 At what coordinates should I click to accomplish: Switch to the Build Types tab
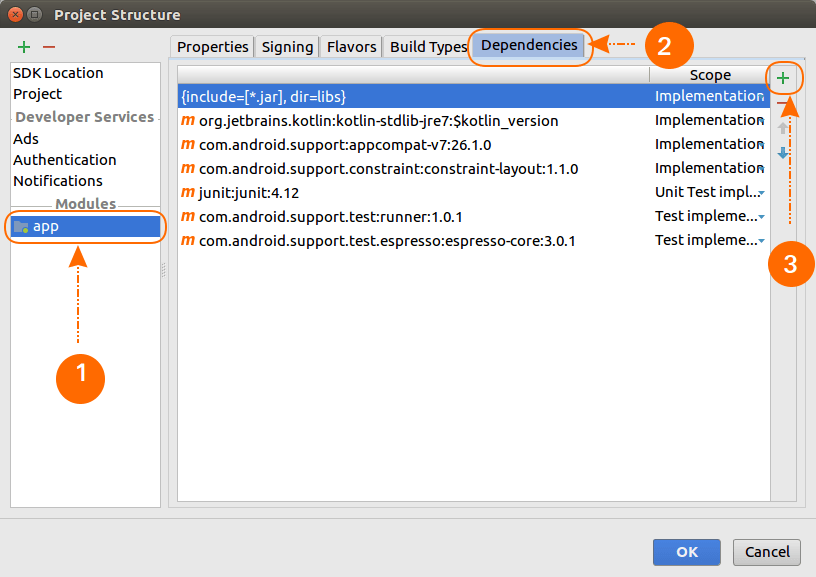(x=427, y=46)
